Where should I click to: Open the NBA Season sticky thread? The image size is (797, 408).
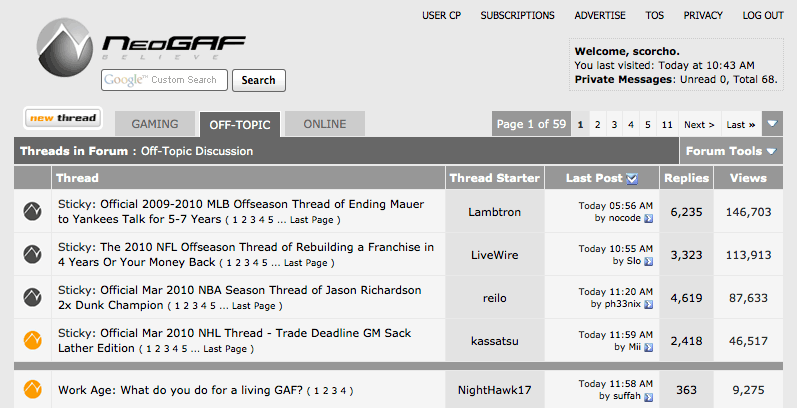[x=239, y=297]
